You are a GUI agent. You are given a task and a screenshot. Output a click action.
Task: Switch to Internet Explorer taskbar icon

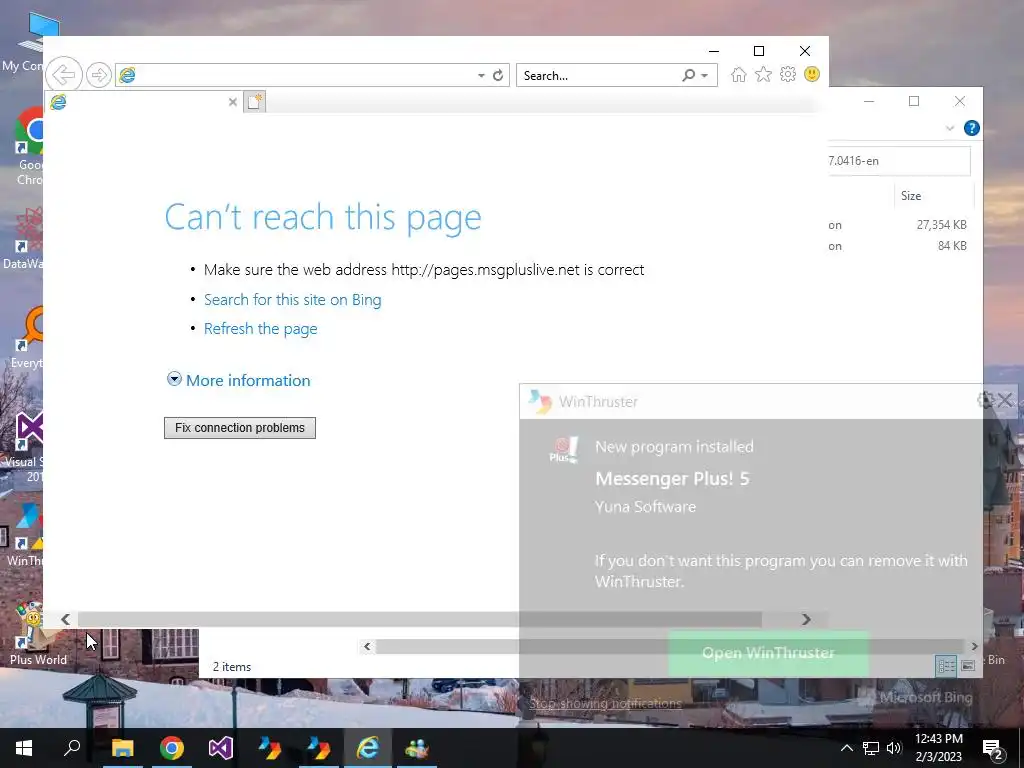click(368, 748)
